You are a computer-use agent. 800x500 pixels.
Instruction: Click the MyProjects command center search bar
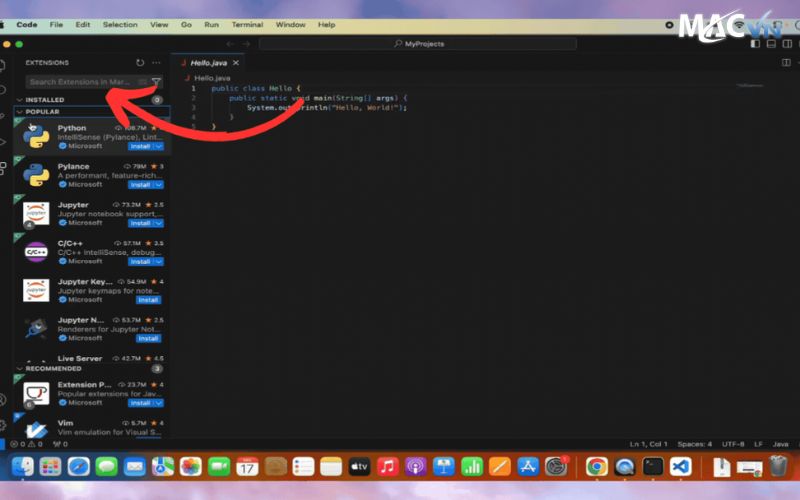[x=418, y=44]
